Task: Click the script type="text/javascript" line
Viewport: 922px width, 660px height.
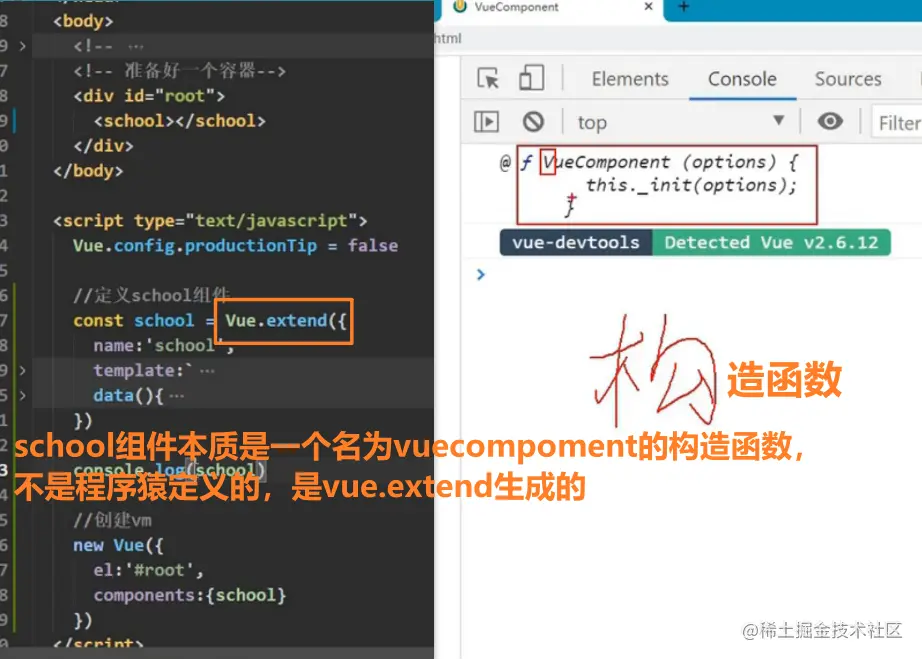Action: (210, 221)
